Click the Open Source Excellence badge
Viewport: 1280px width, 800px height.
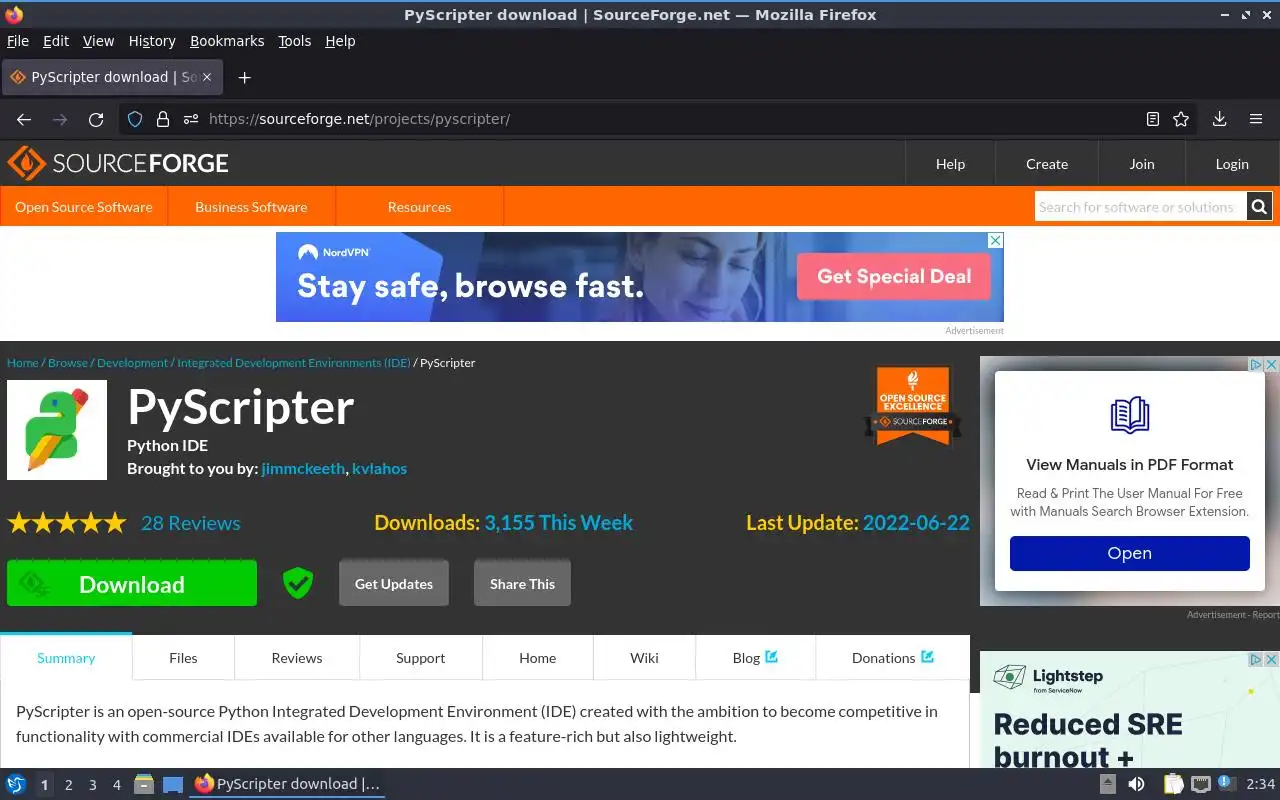pyautogui.click(x=913, y=405)
